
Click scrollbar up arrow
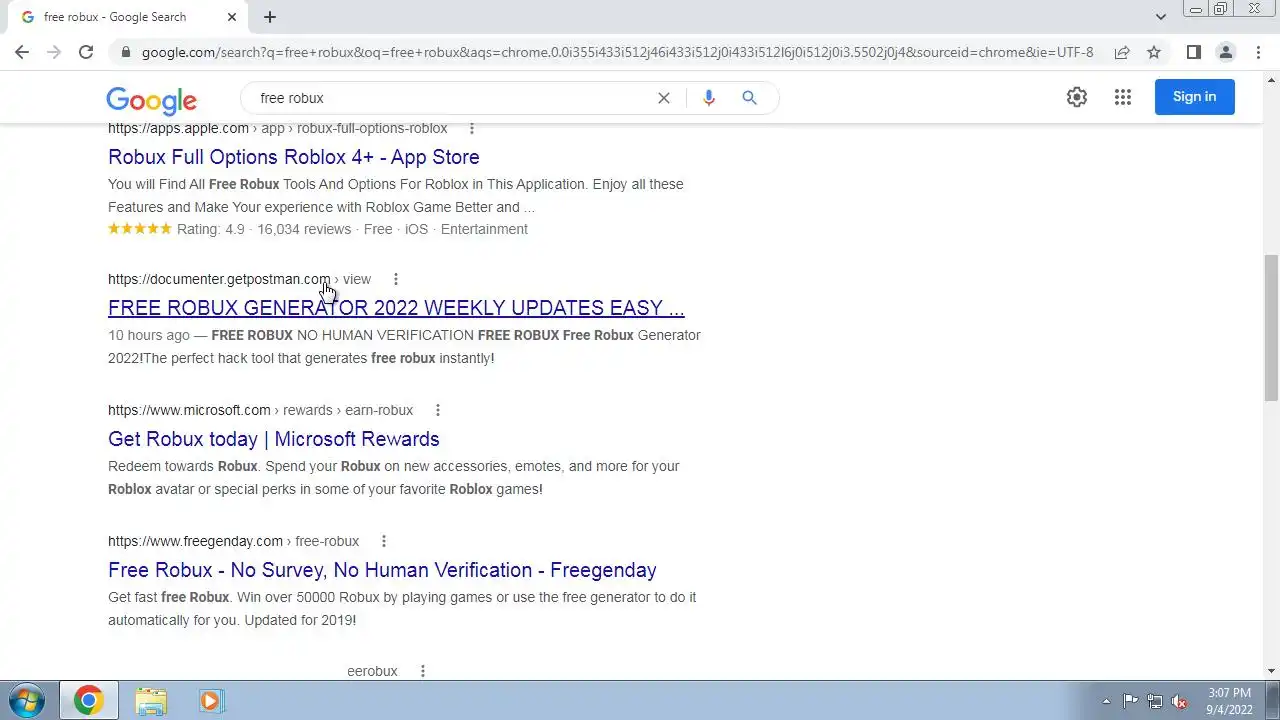[1271, 78]
